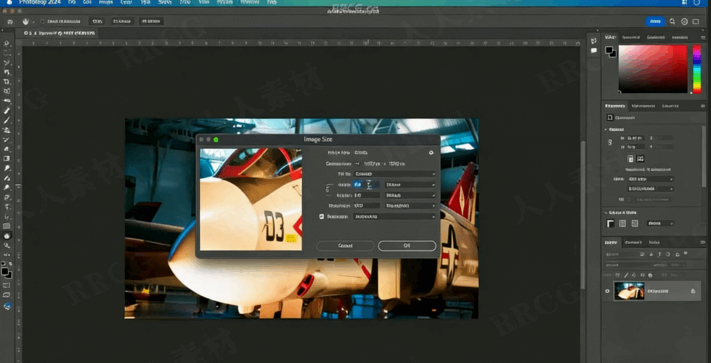The image size is (711, 363).
Task: Select the Move tool in left toolbar
Action: click(x=7, y=44)
